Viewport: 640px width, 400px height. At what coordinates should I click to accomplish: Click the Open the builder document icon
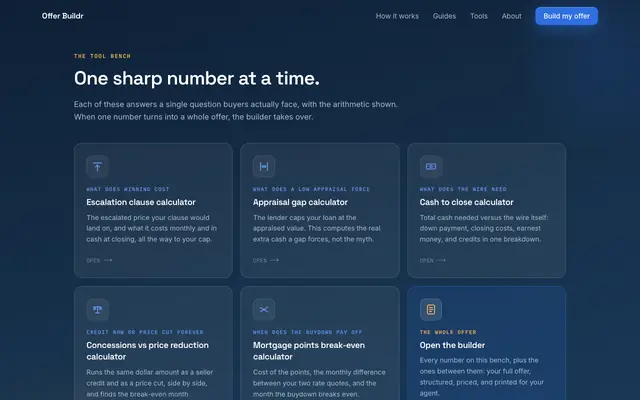click(431, 309)
